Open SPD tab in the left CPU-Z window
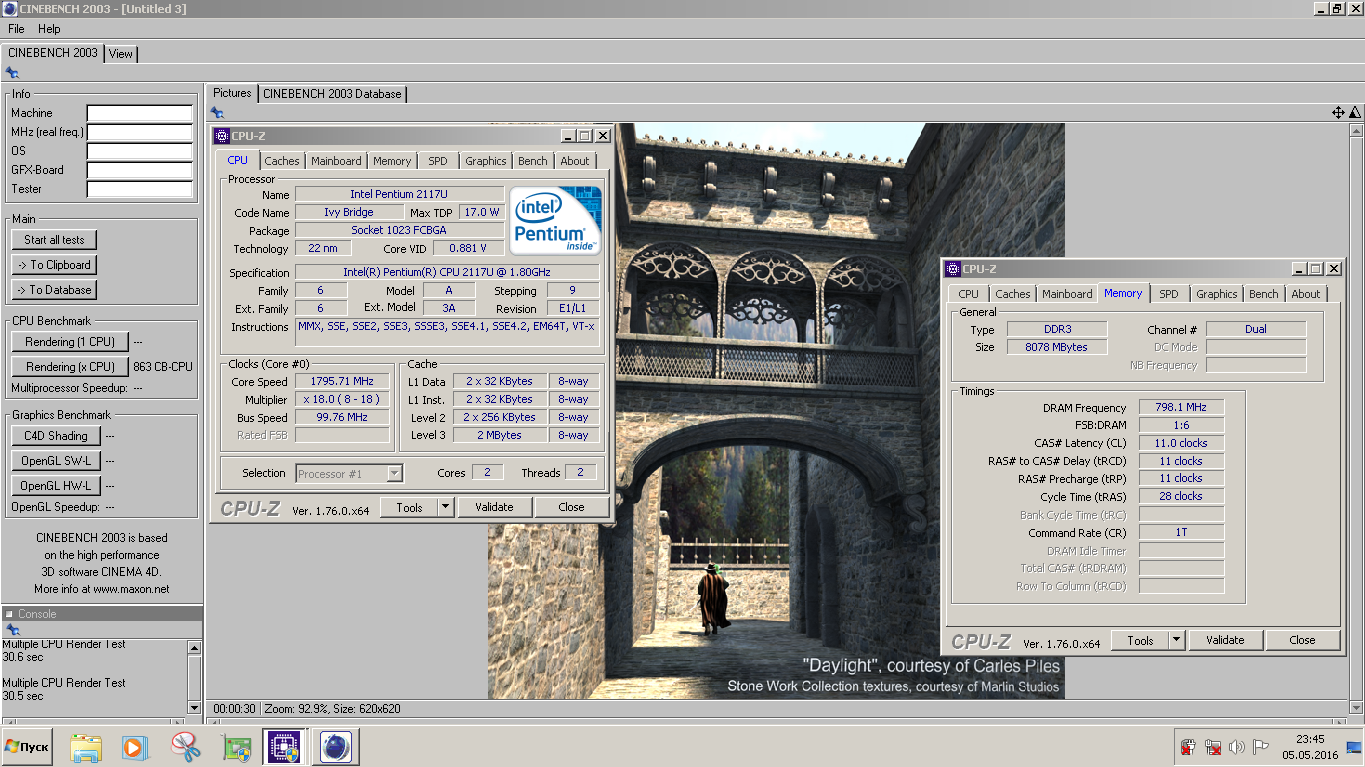This screenshot has width=1365, height=767. click(438, 161)
